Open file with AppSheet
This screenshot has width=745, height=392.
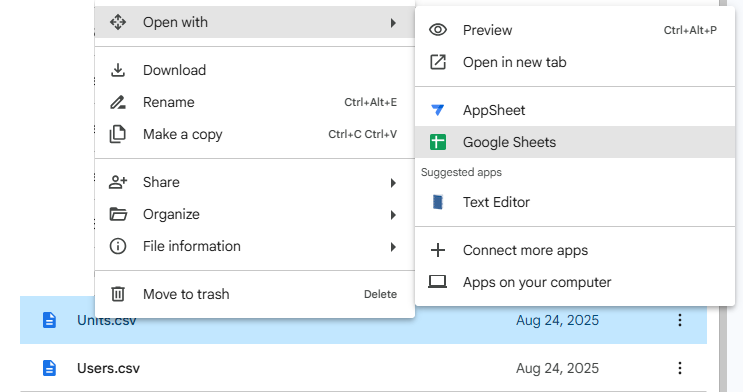pos(575,110)
